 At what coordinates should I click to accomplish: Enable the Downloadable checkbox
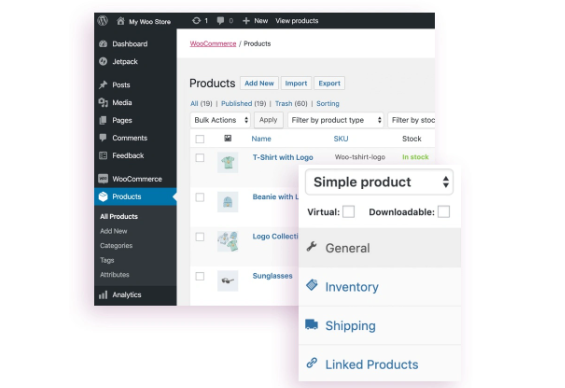[x=444, y=211]
